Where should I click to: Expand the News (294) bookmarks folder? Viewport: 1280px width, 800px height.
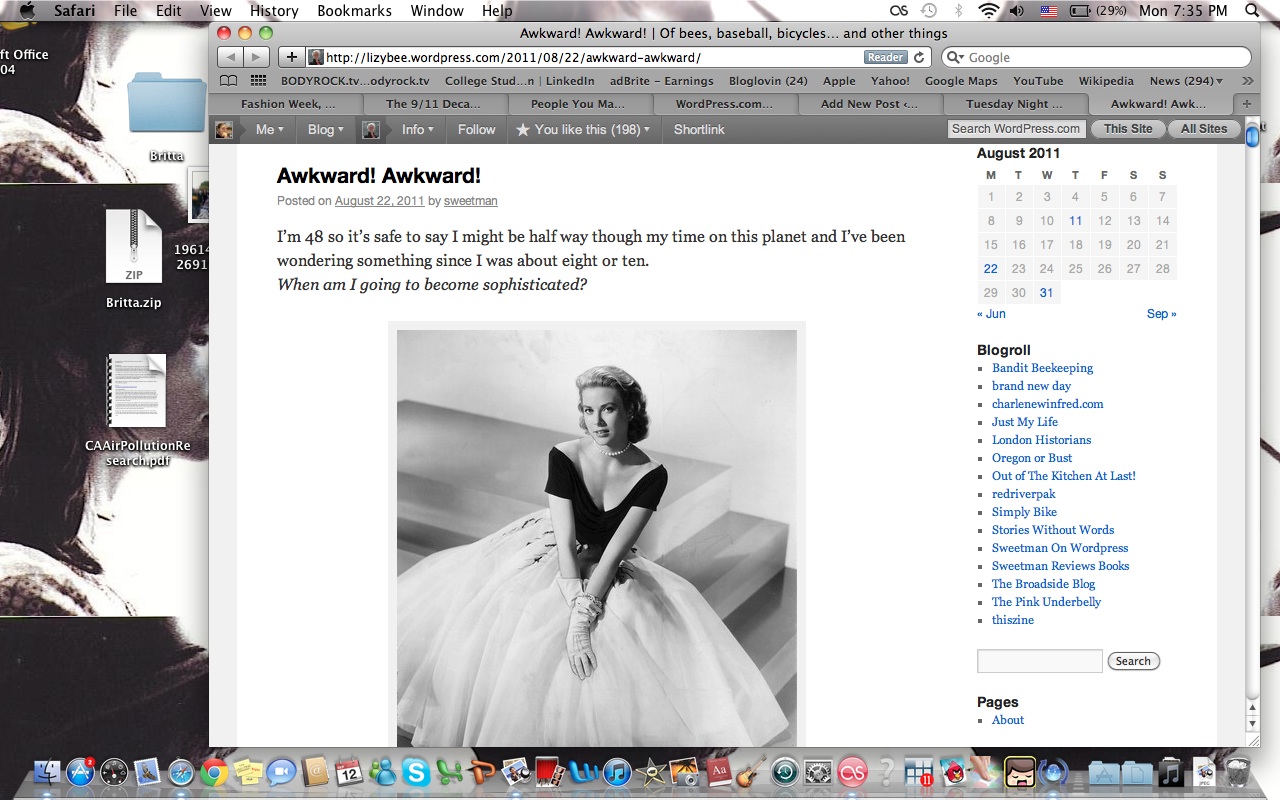[x=1186, y=81]
